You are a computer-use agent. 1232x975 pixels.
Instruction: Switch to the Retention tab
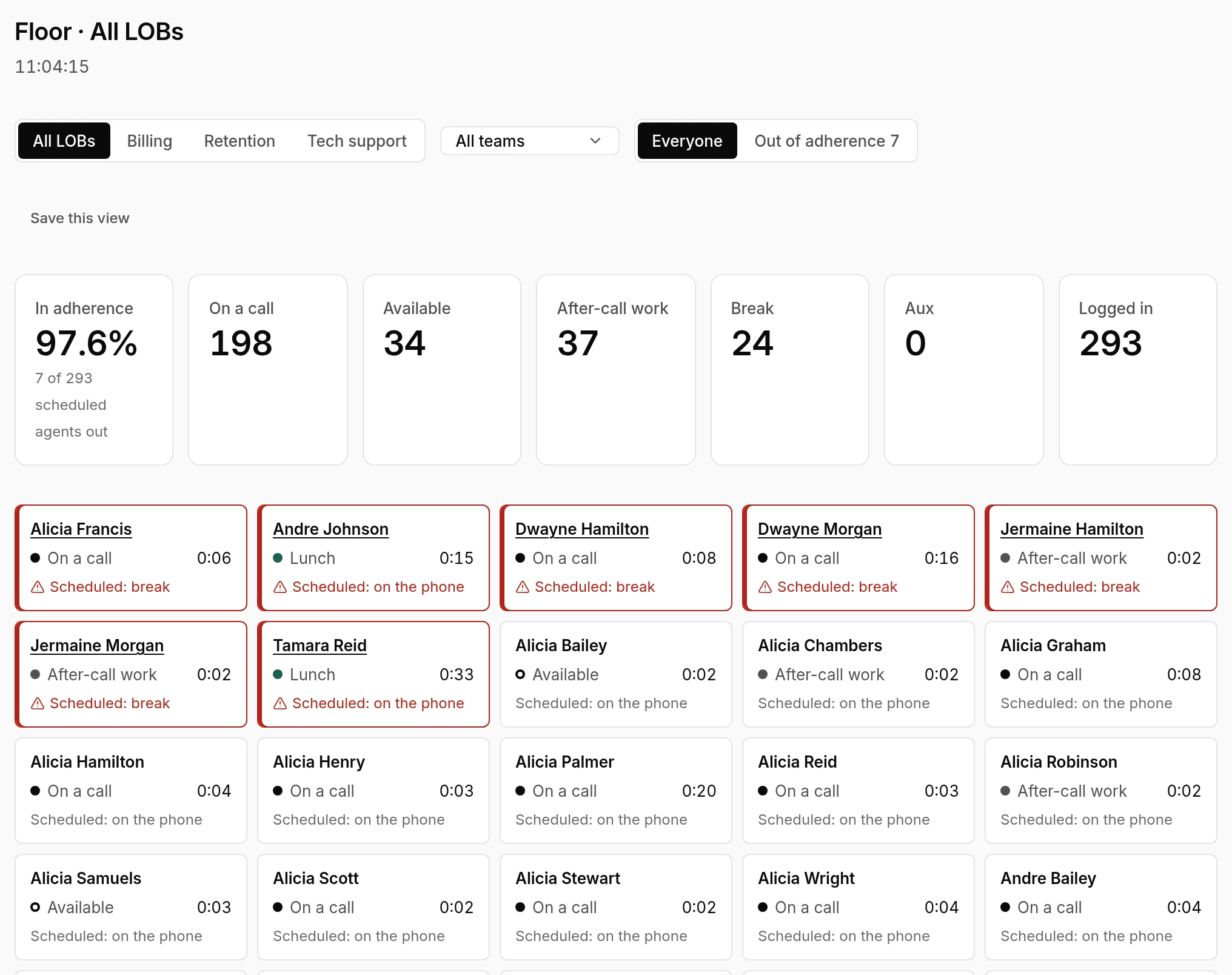[239, 141]
